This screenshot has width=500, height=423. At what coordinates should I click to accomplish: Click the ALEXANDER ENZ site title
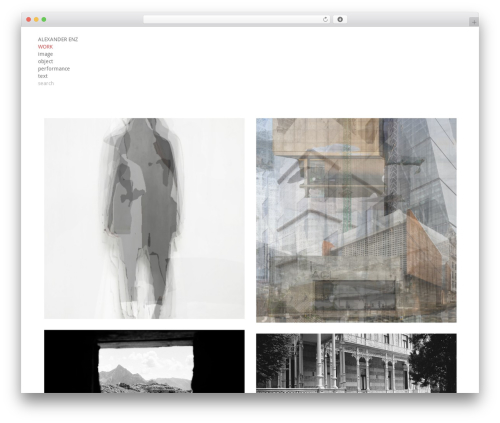[x=58, y=39]
